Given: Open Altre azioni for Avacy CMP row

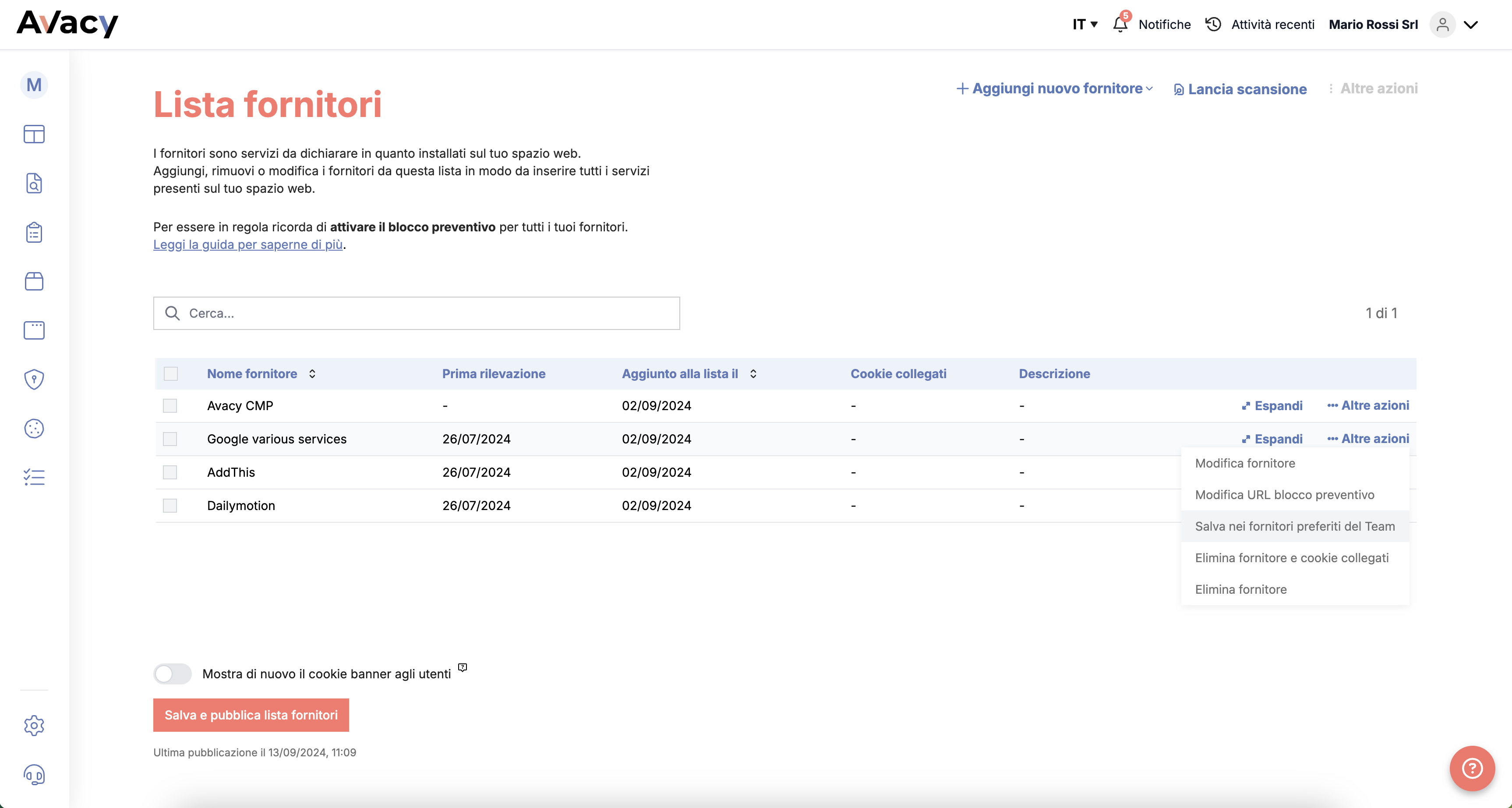Looking at the screenshot, I should pyautogui.click(x=1368, y=405).
